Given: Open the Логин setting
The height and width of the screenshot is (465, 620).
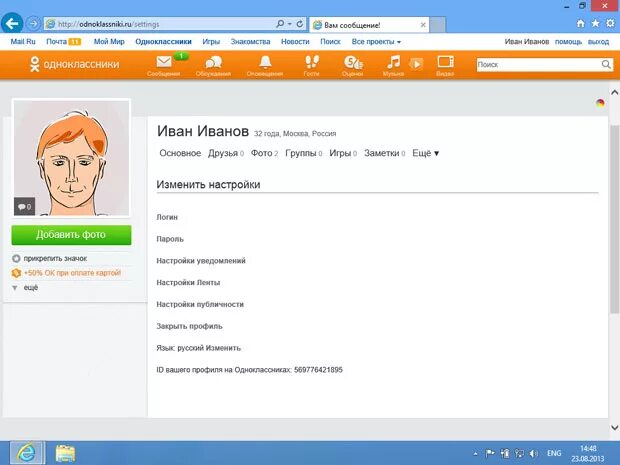Looking at the screenshot, I should pos(167,217).
